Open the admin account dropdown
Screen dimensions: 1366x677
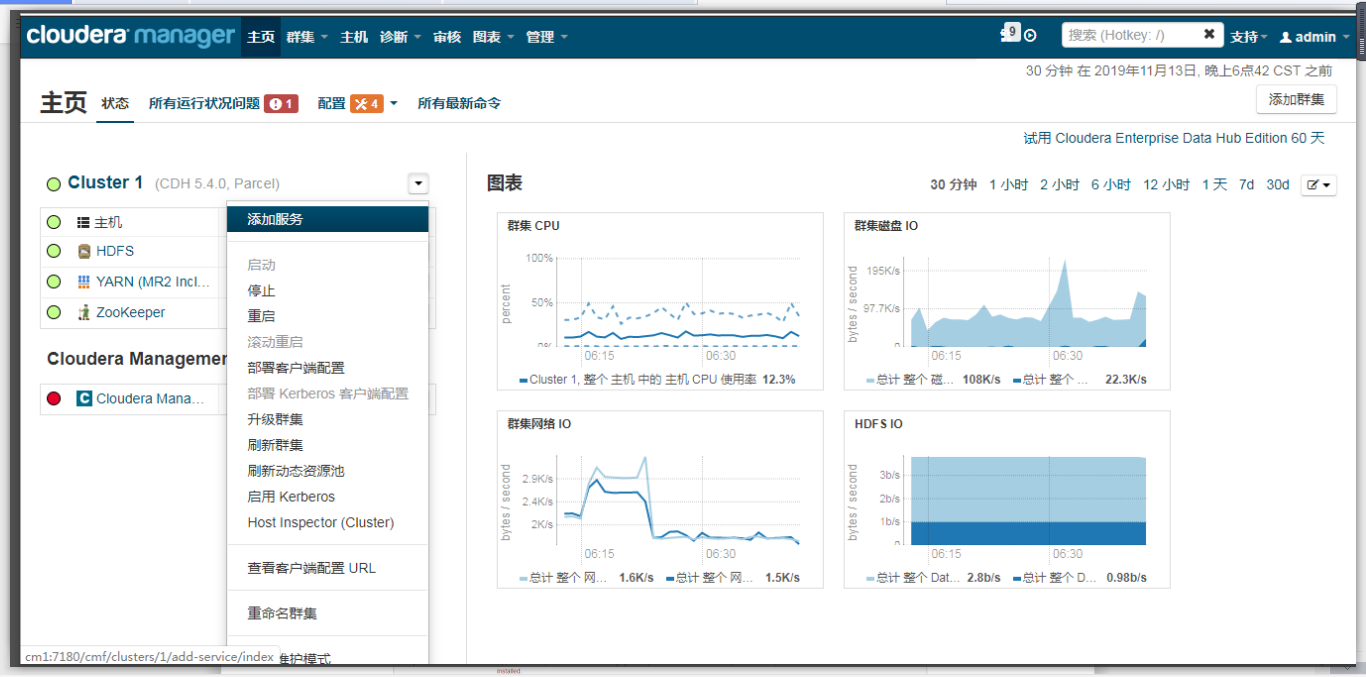pos(1313,37)
